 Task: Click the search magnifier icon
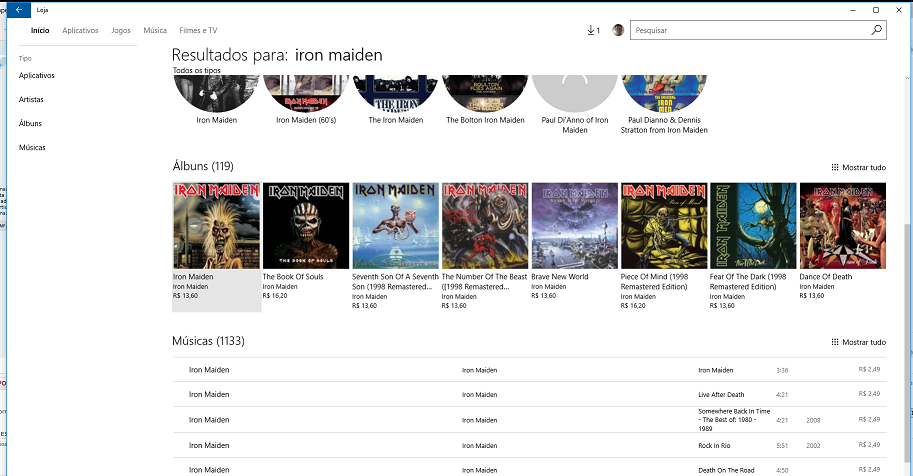[x=876, y=30]
